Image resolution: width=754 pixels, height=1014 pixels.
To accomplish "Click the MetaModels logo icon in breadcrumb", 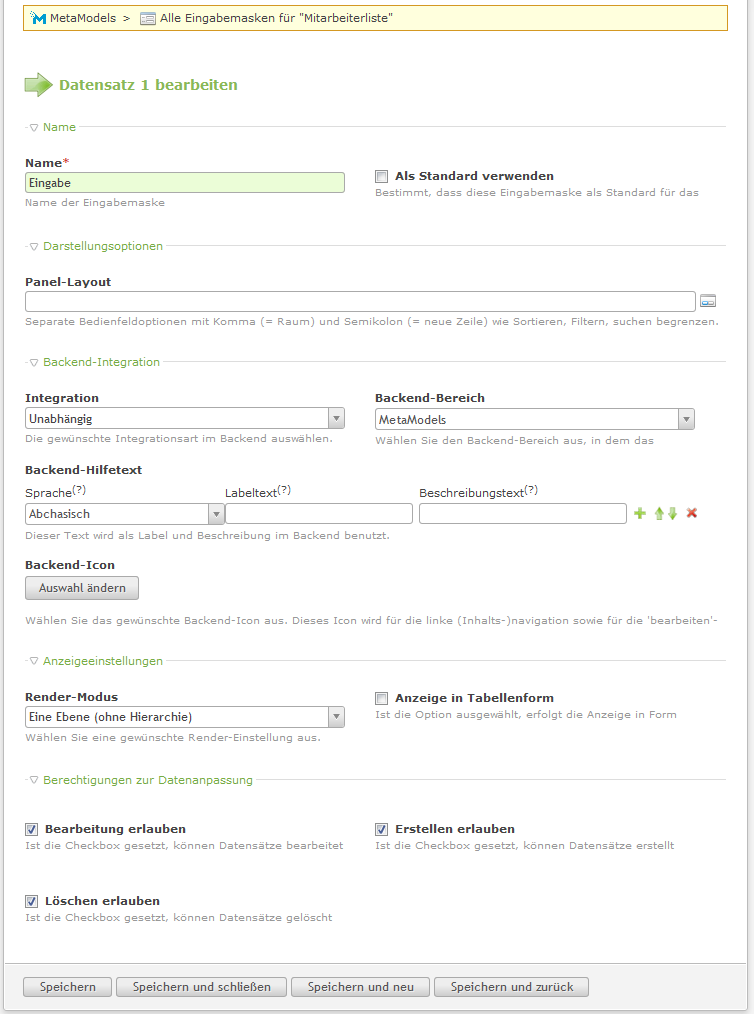I will 38,18.
